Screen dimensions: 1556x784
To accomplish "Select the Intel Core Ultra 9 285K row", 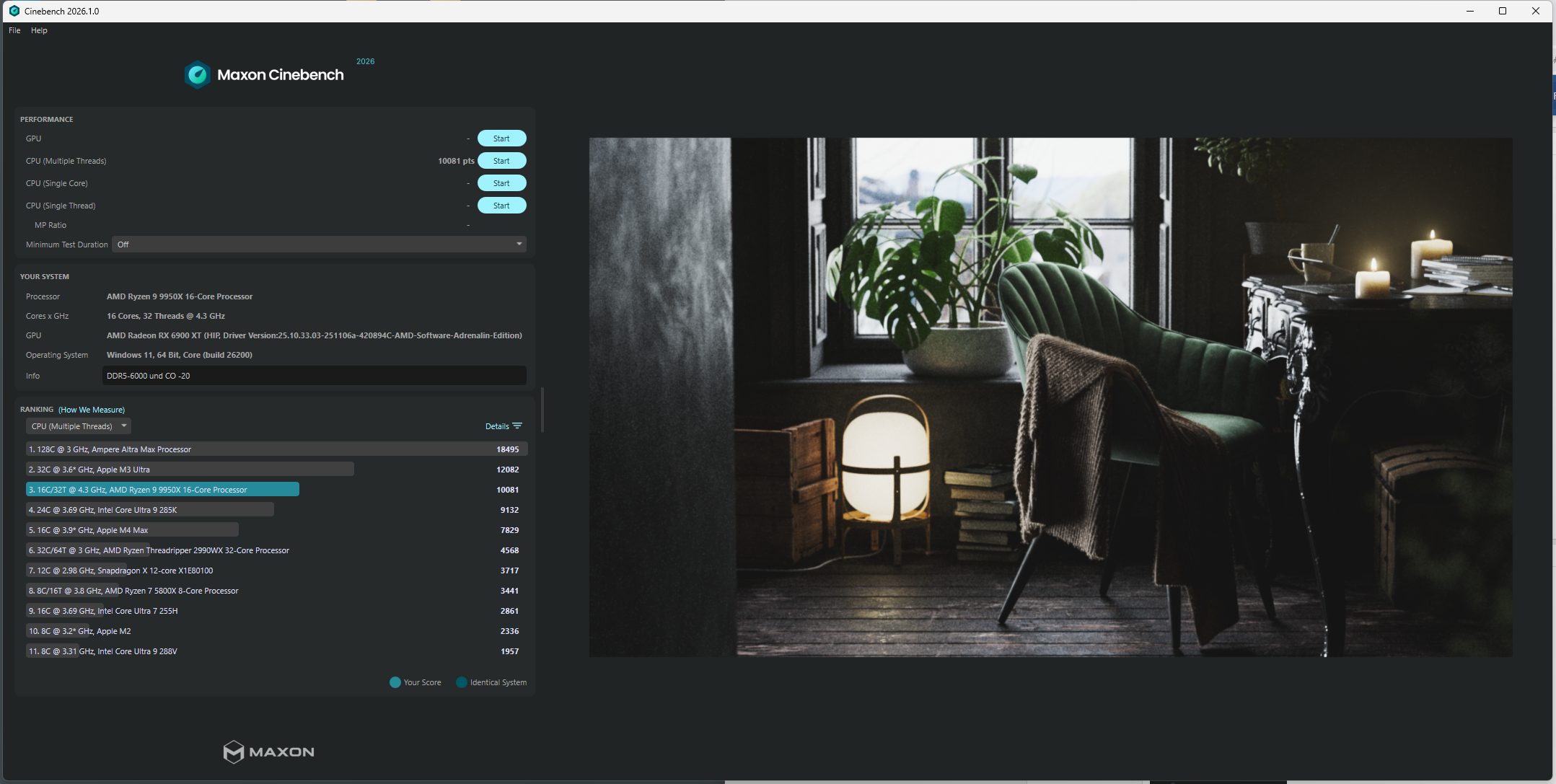I will 277,510.
